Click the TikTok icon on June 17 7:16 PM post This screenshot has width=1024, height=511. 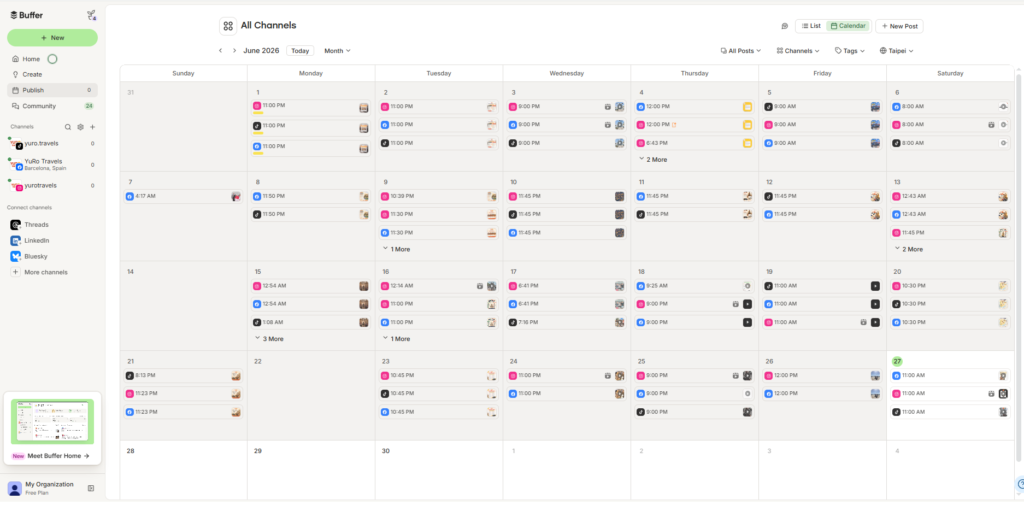click(513, 322)
